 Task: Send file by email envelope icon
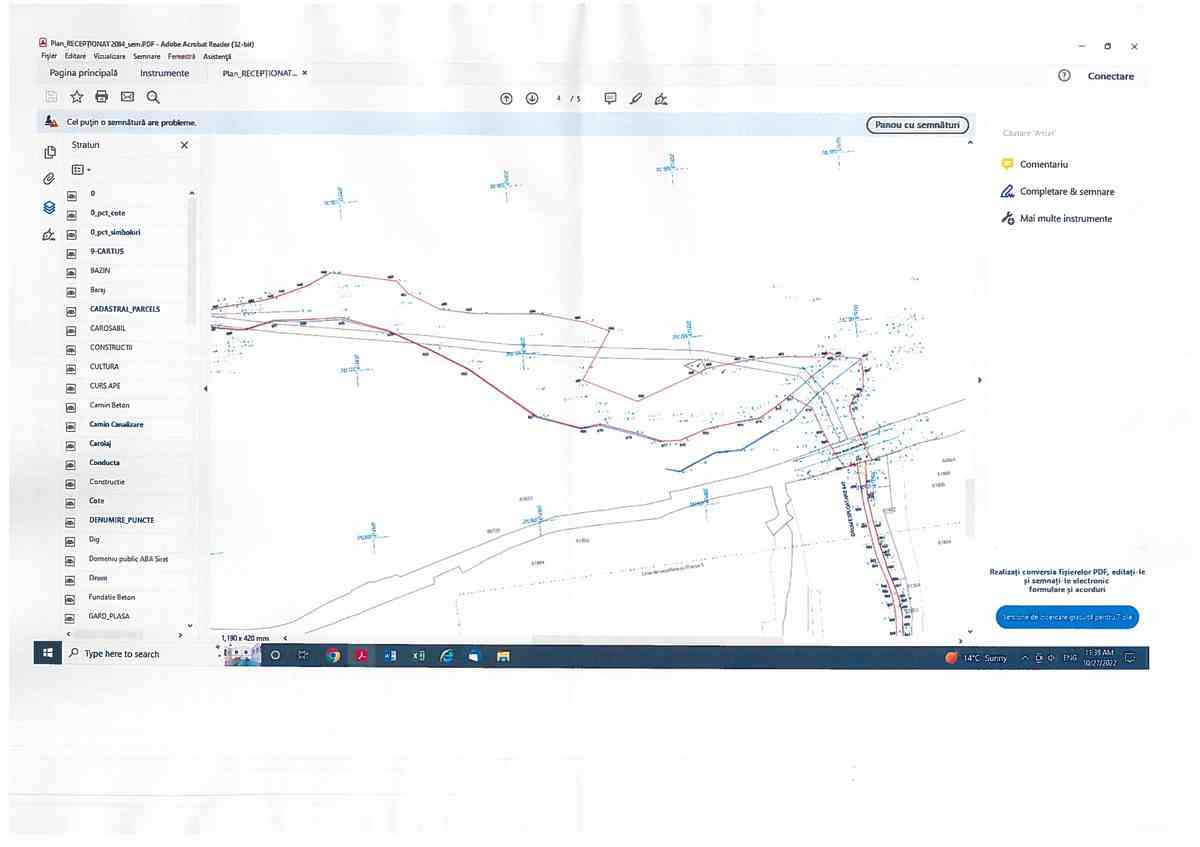tap(127, 97)
